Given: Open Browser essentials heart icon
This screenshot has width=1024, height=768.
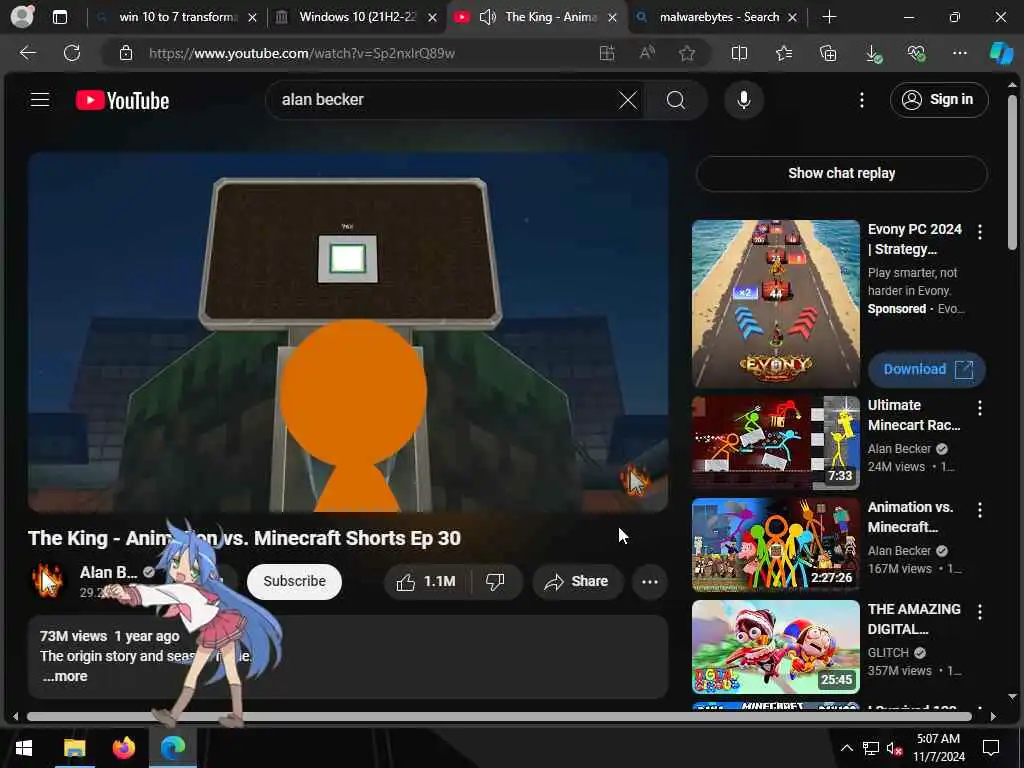Looking at the screenshot, I should tap(916, 53).
